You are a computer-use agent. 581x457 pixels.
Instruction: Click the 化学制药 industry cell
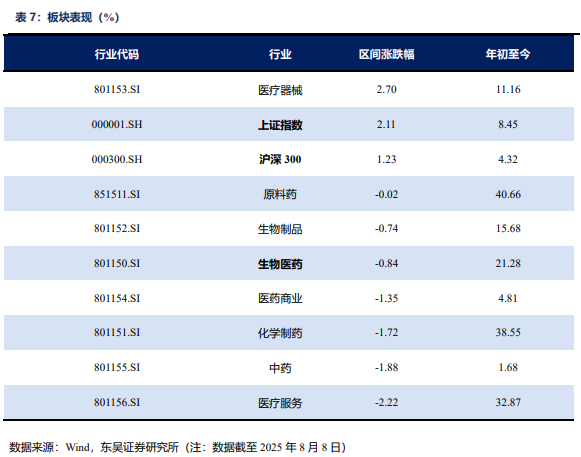[x=280, y=333]
